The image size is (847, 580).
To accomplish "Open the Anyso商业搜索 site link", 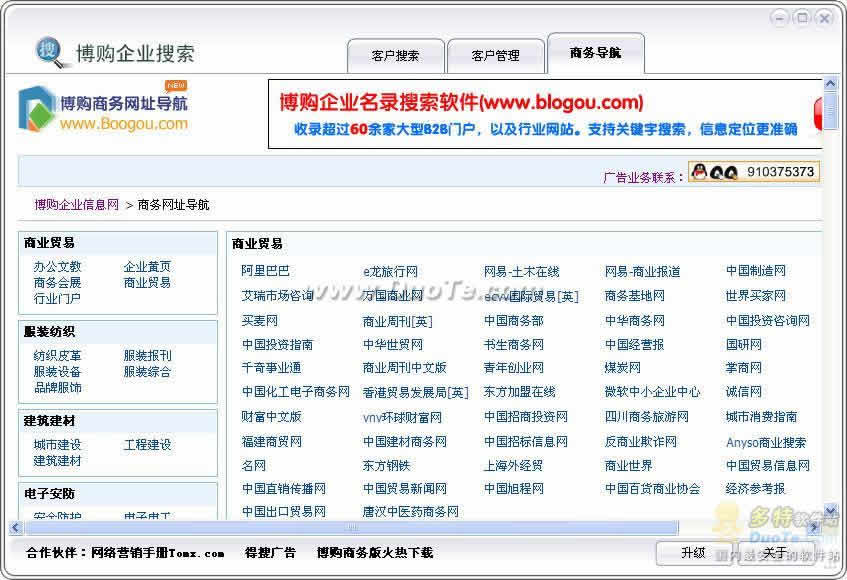I will pyautogui.click(x=766, y=443).
